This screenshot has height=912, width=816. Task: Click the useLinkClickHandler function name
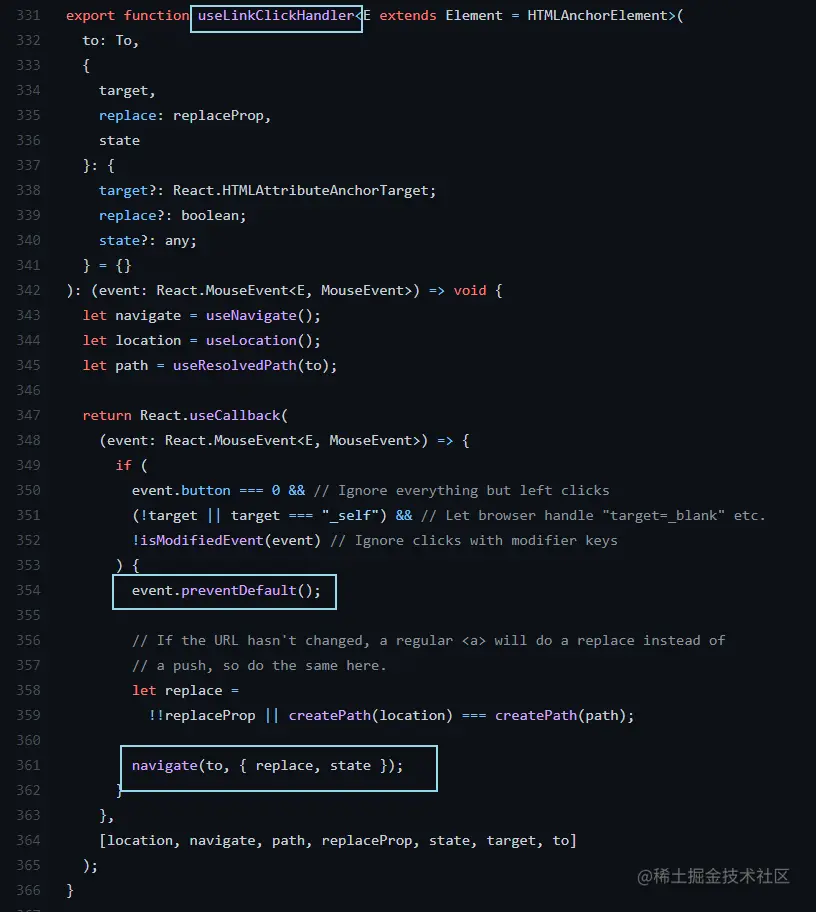pos(276,16)
